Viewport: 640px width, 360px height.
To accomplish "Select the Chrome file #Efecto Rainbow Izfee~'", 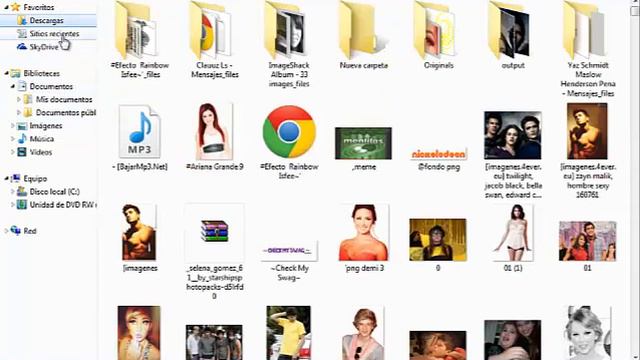I will coord(289,142).
